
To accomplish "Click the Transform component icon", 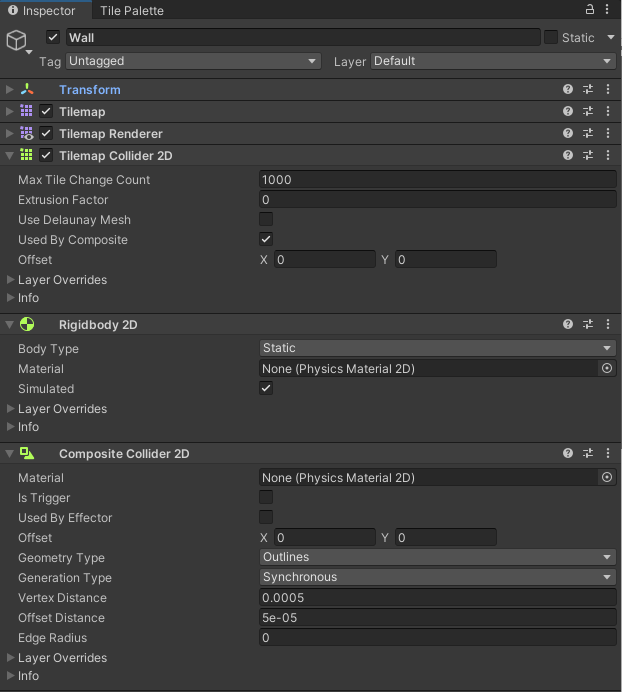I will click(27, 89).
